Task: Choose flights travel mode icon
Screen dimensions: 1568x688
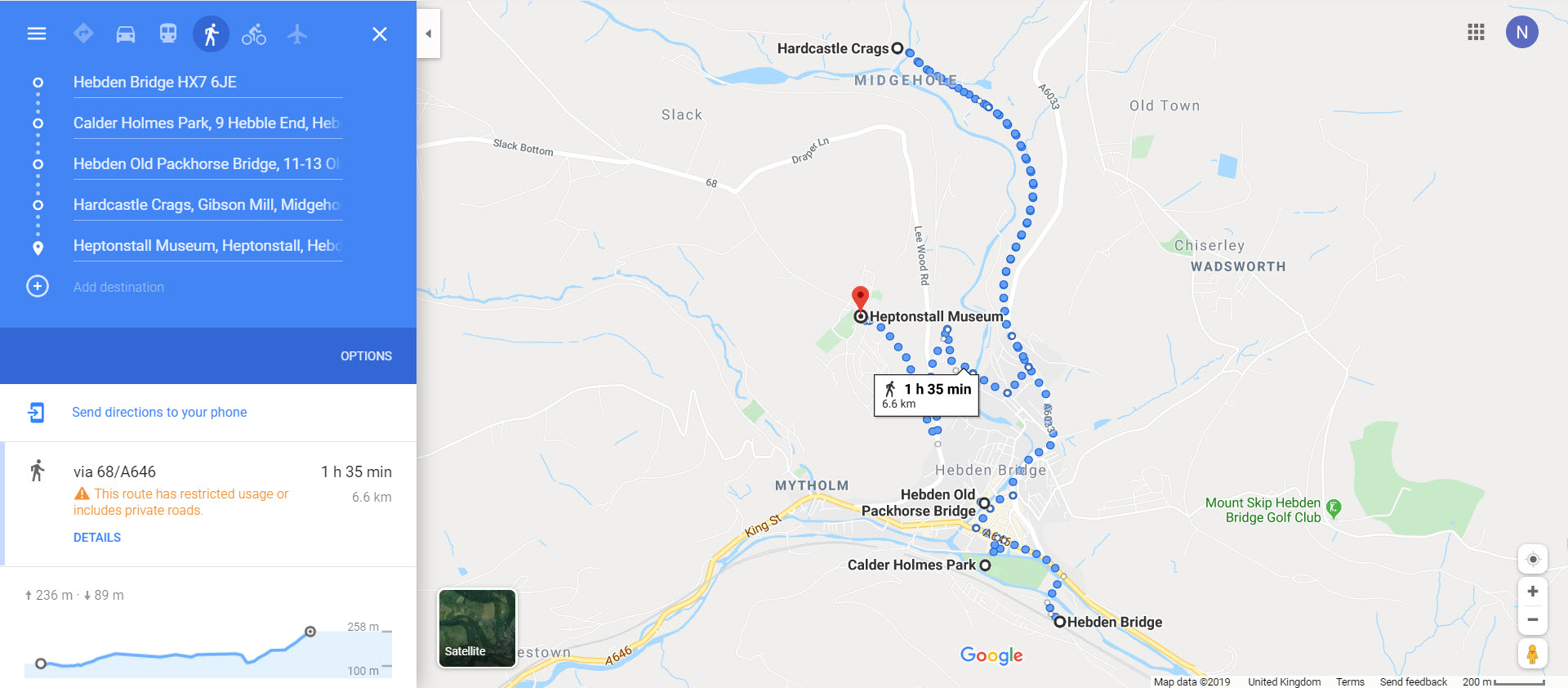Action: tap(297, 34)
